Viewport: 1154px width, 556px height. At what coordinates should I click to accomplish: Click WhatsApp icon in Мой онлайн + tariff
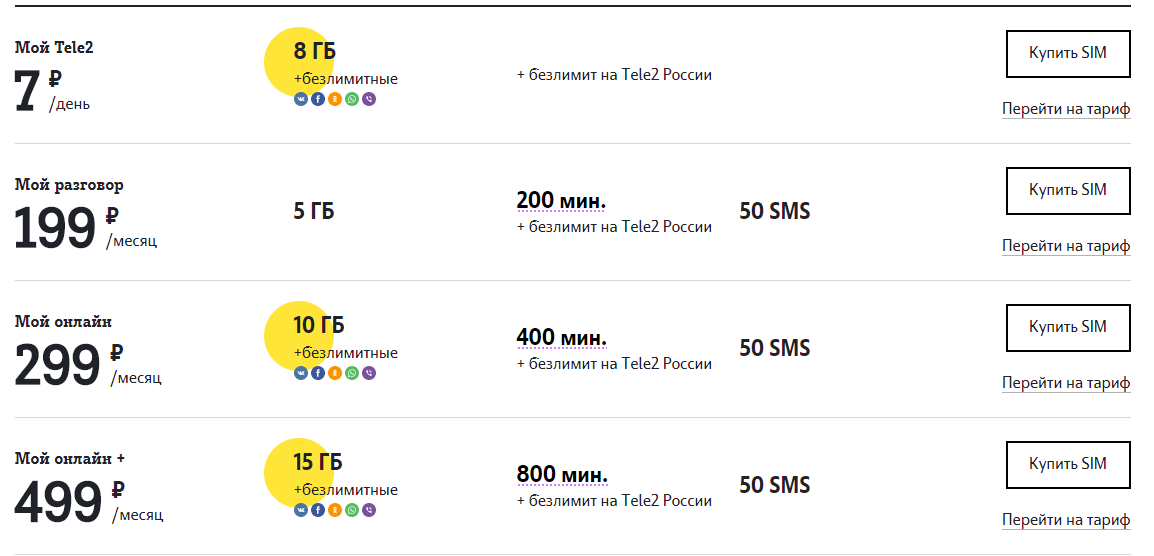[352, 510]
